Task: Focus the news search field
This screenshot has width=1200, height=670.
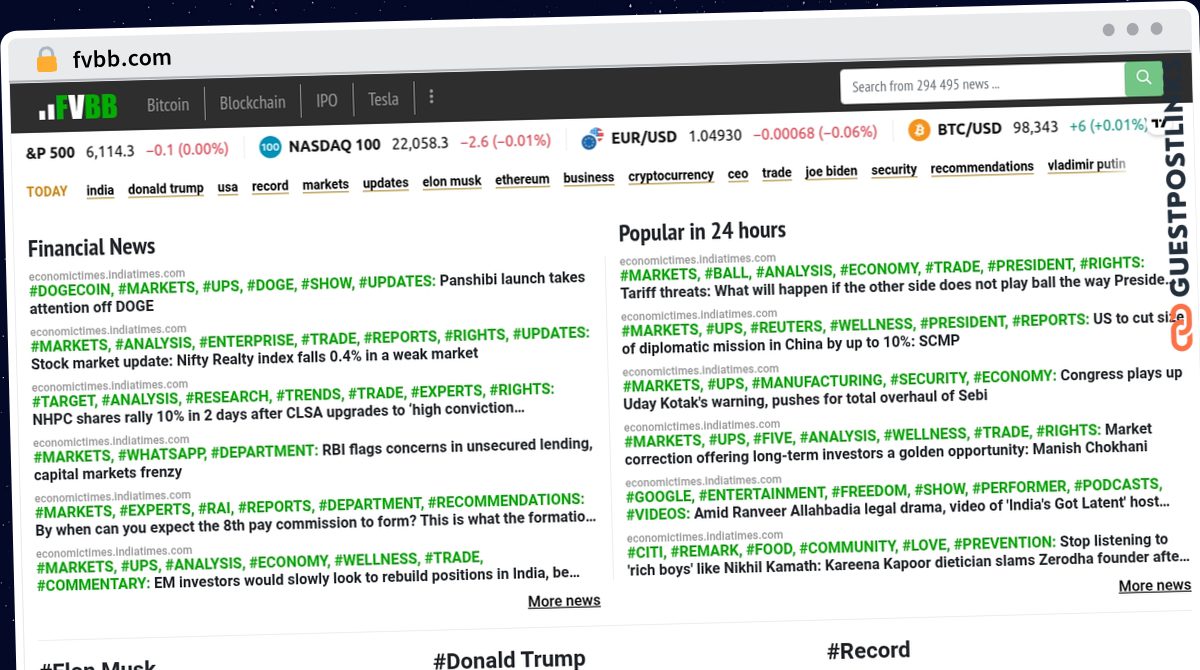Action: point(982,84)
